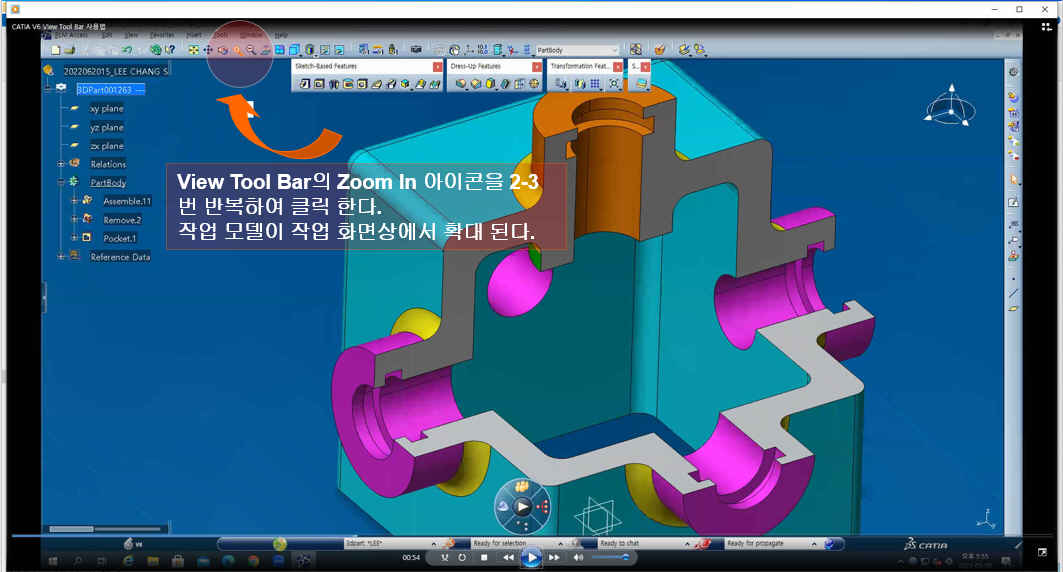Select the zx plane in the tree
This screenshot has height=572, width=1063.
[x=106, y=146]
